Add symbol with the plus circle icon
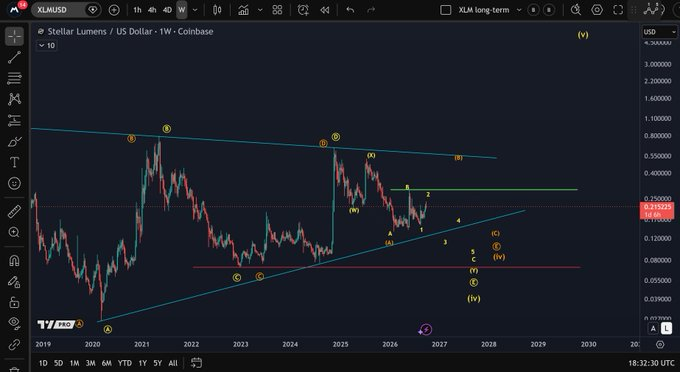Screen dimensions: 680x372 (x=114, y=10)
